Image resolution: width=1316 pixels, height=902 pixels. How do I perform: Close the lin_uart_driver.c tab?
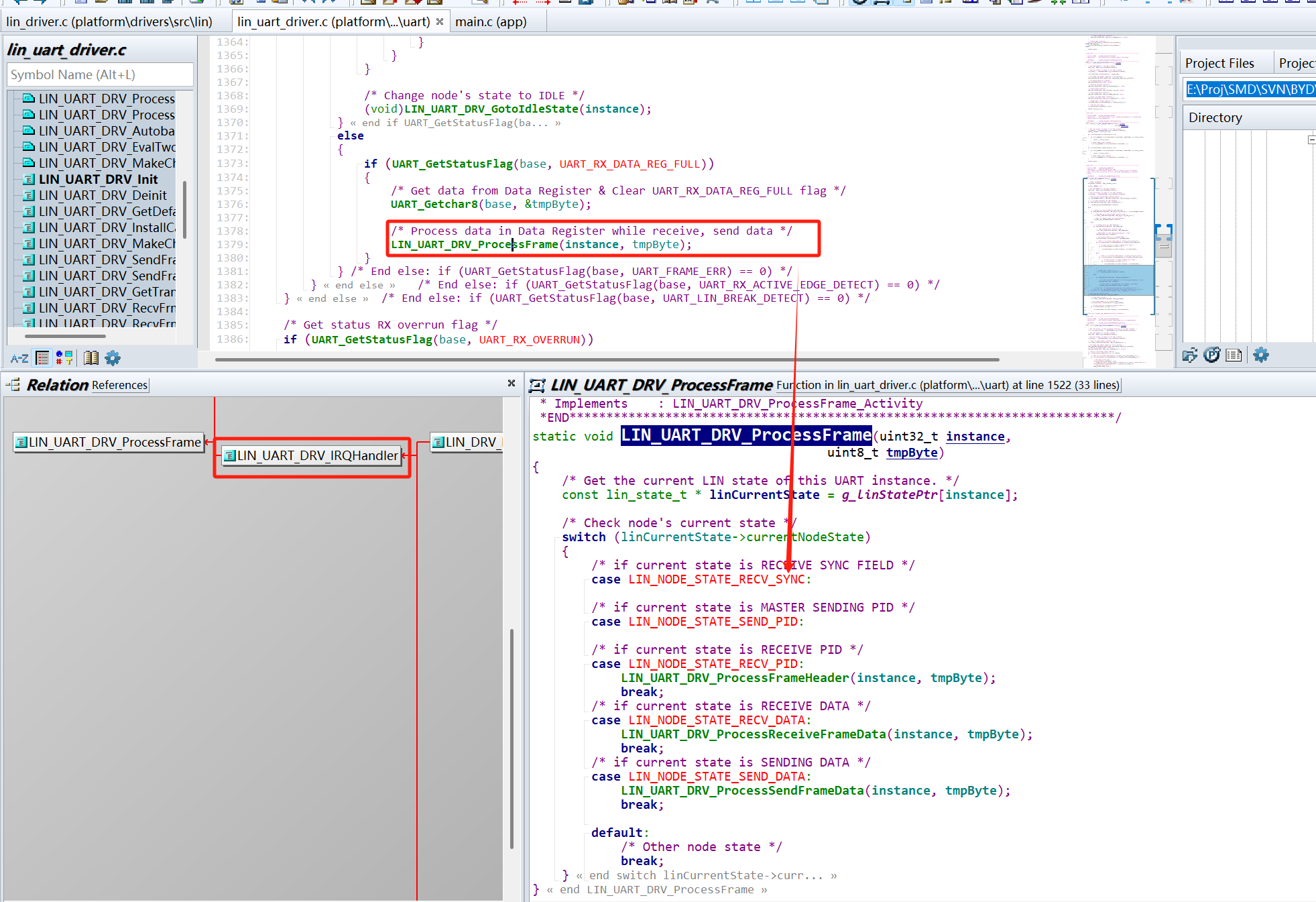pos(440,21)
